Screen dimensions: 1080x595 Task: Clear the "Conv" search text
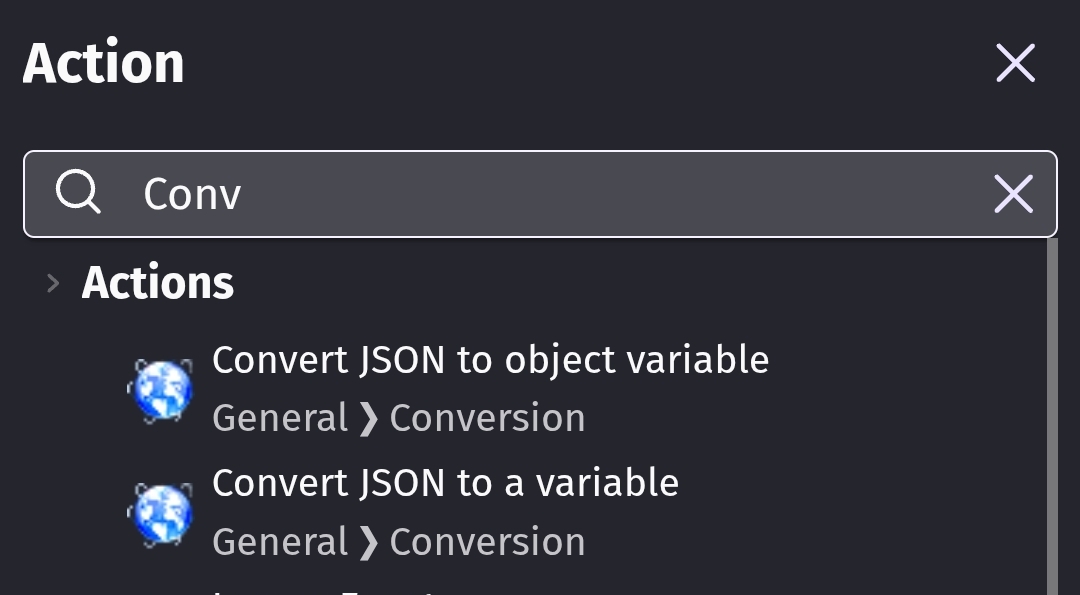(1013, 194)
